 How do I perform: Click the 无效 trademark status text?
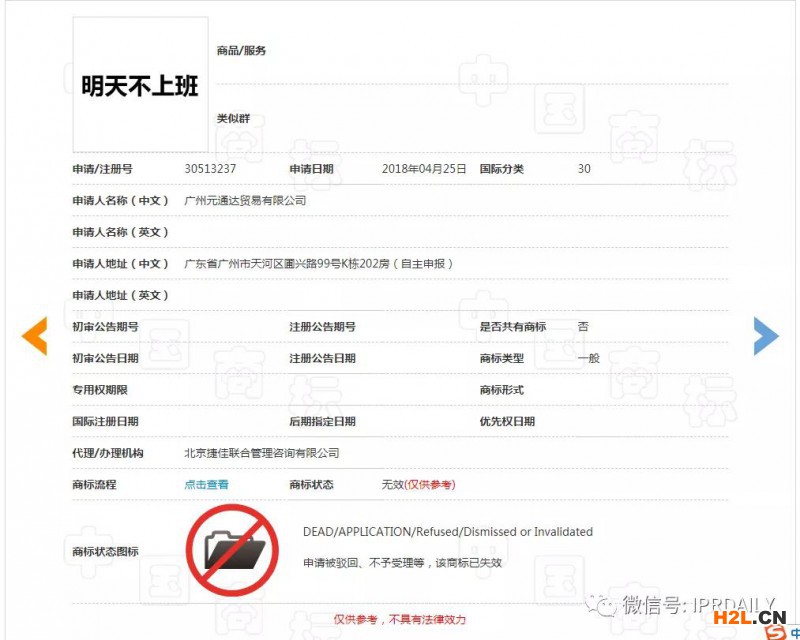393,485
